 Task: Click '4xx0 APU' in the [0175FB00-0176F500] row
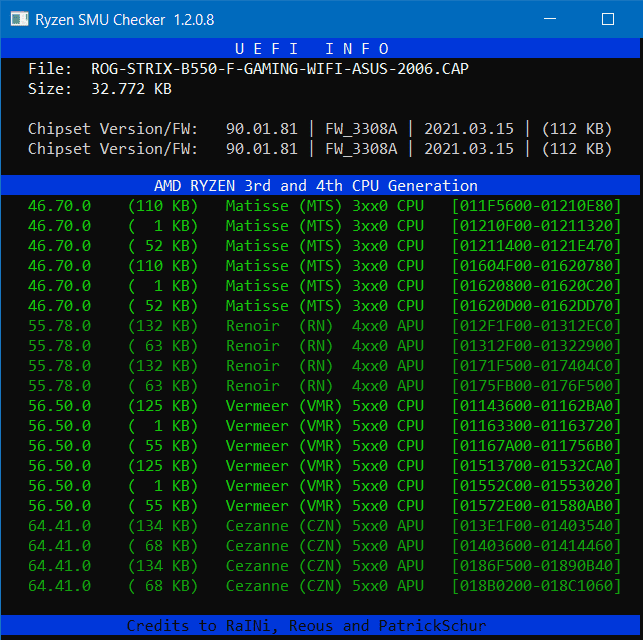(x=388, y=386)
